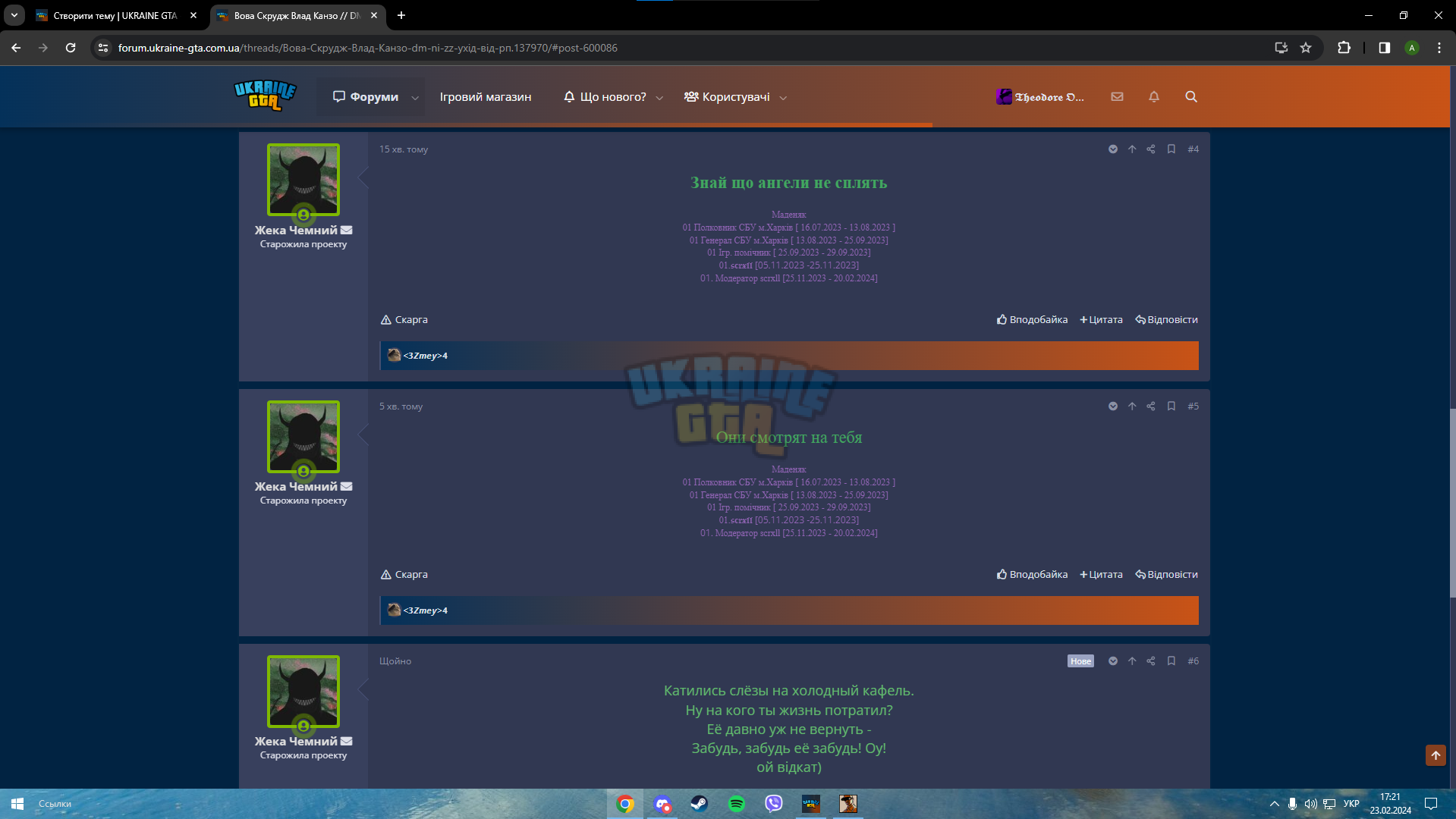
Task: Open post #6 permalink number
Action: (x=1193, y=661)
